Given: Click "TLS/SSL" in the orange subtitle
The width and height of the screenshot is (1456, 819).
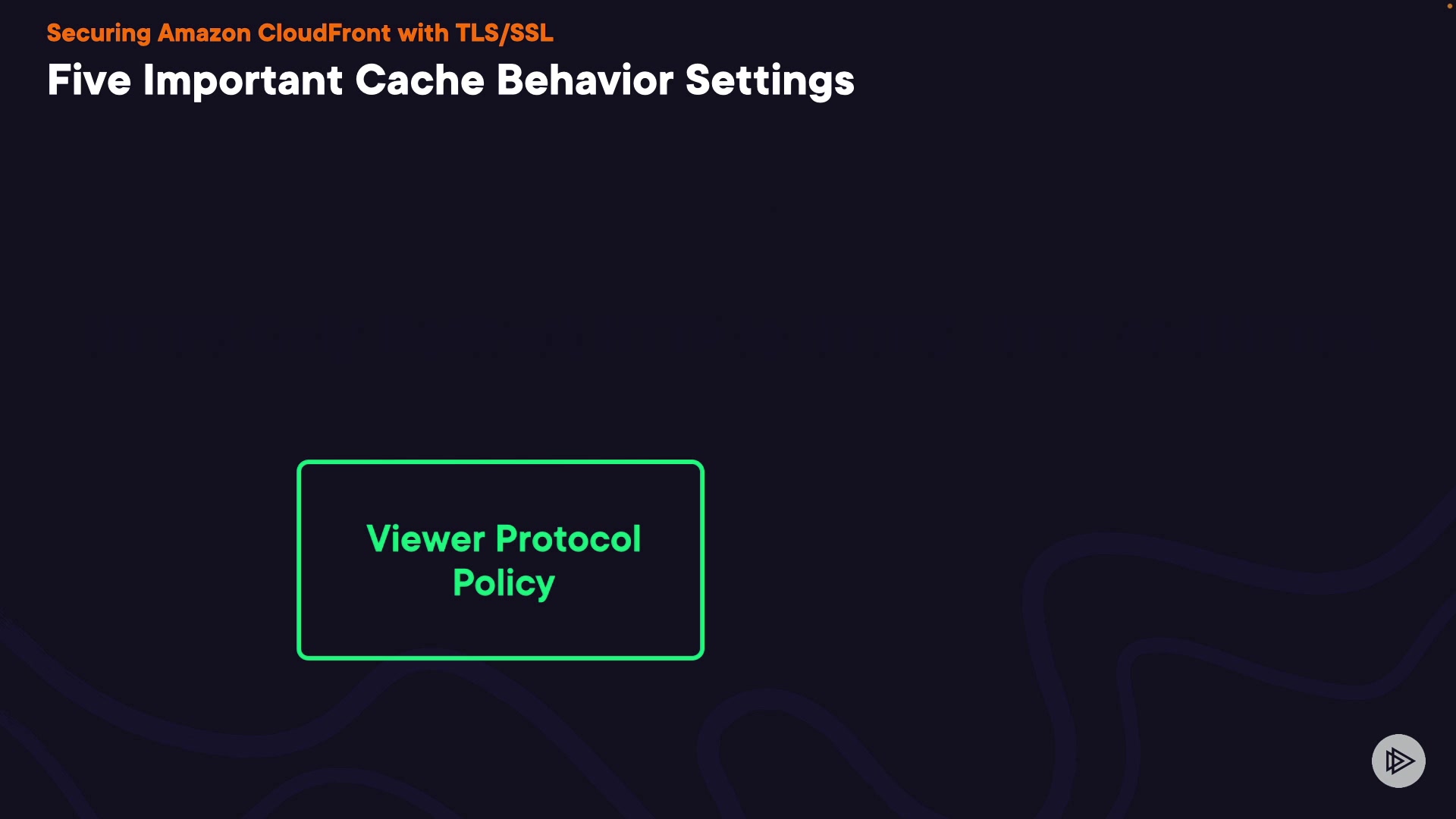Looking at the screenshot, I should tap(504, 33).
